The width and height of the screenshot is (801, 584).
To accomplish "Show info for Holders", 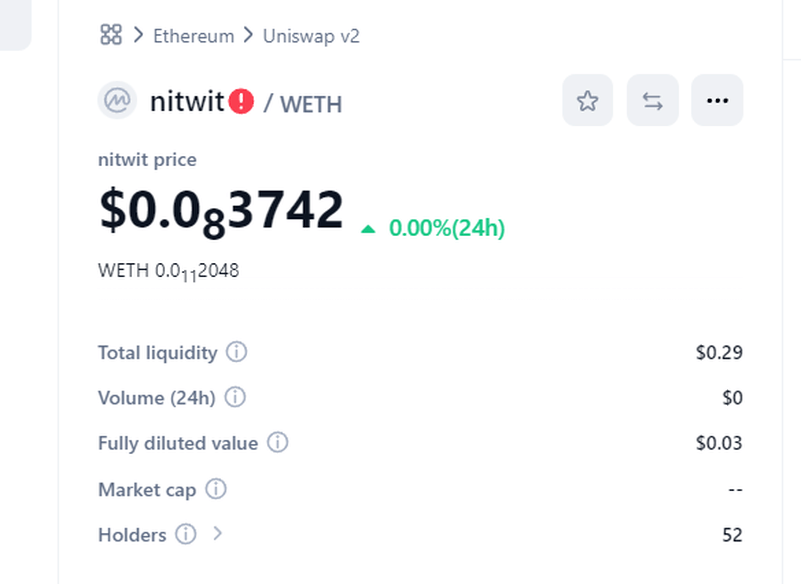I will [186, 534].
